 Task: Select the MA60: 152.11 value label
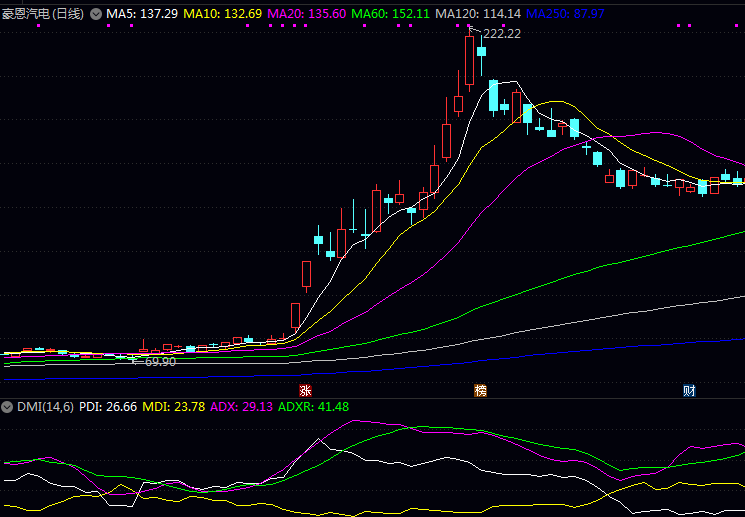tap(390, 14)
